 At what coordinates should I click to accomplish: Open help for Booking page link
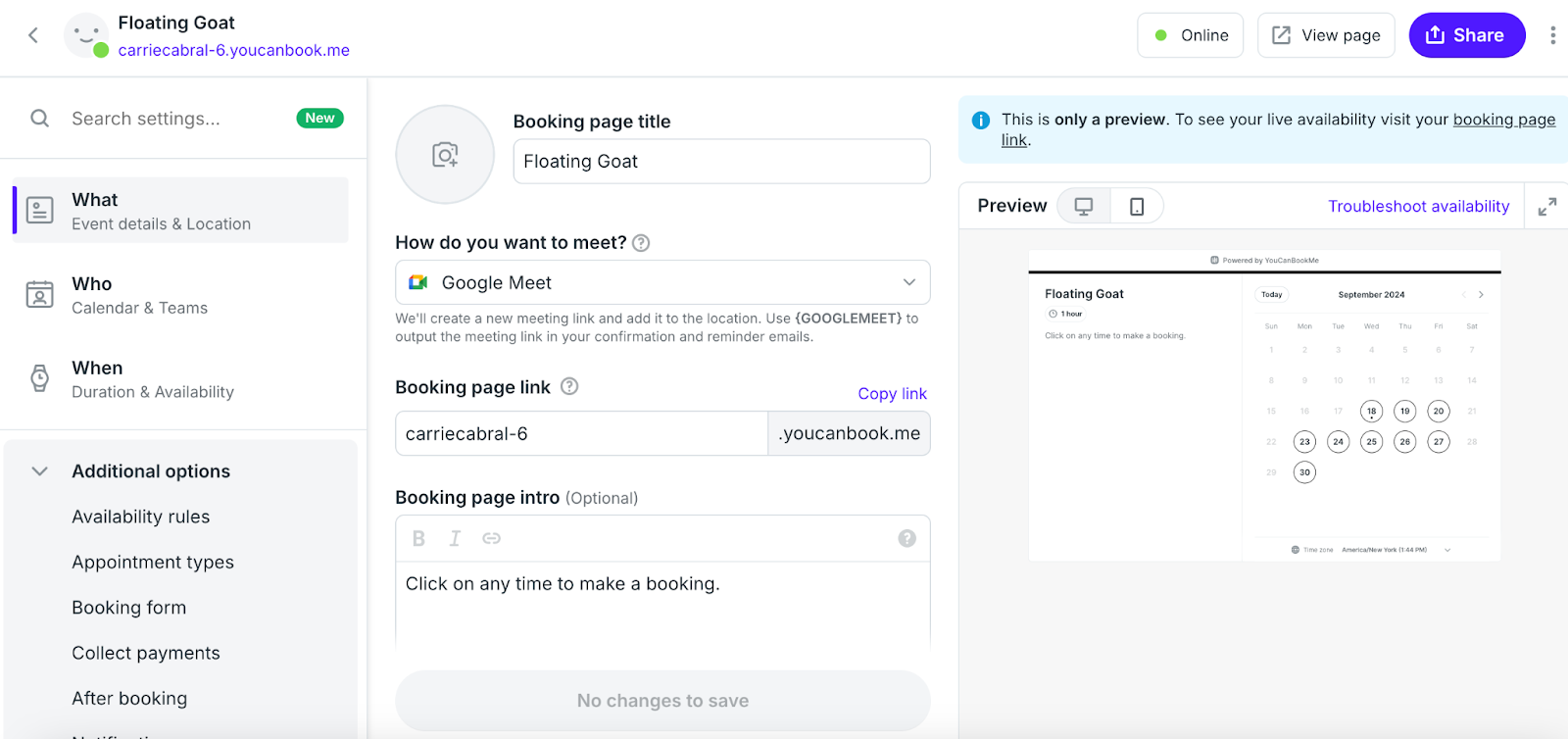(569, 386)
